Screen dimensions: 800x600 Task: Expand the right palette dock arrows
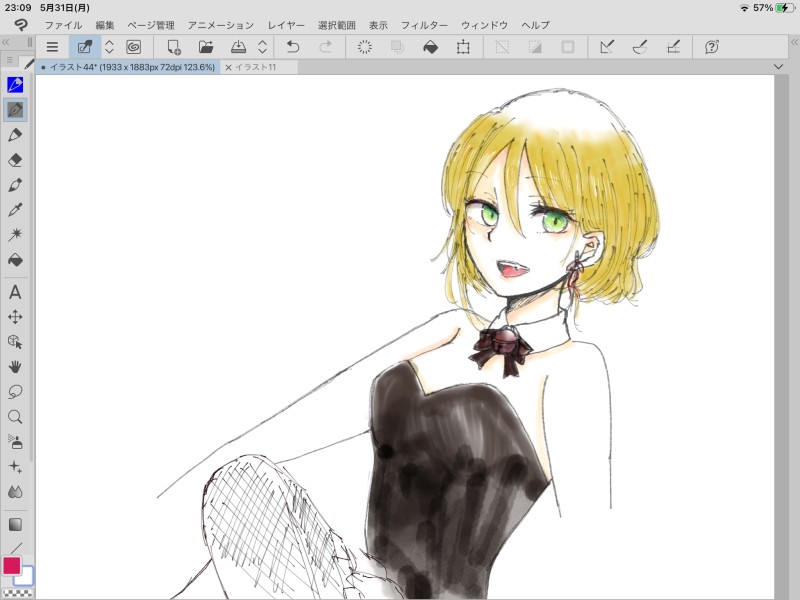(x=794, y=42)
